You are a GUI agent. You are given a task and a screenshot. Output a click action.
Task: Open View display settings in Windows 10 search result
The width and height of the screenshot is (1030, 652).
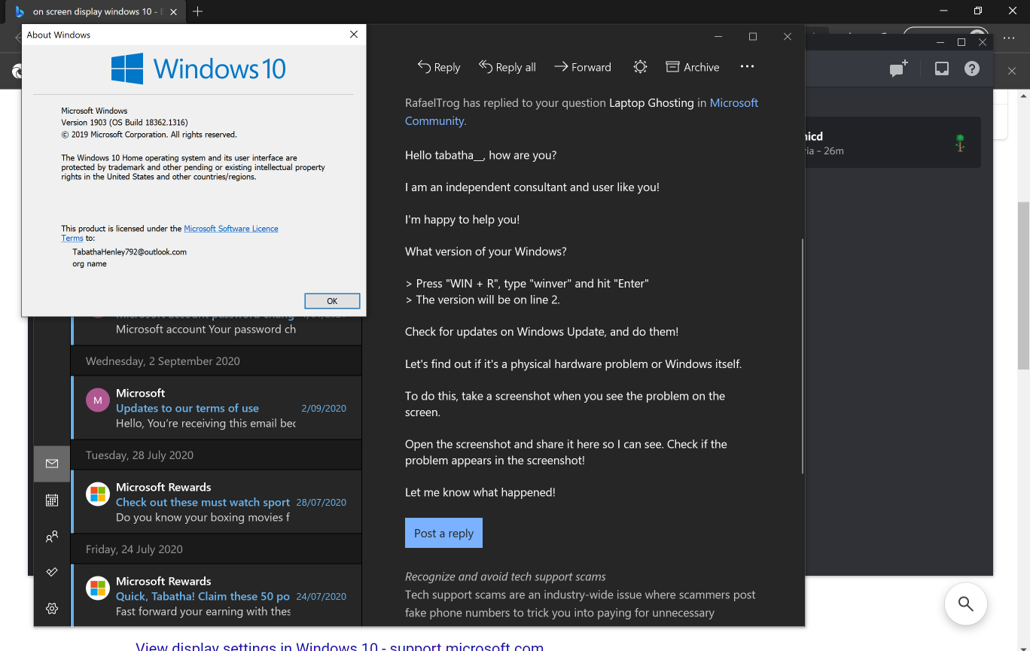tap(340, 646)
